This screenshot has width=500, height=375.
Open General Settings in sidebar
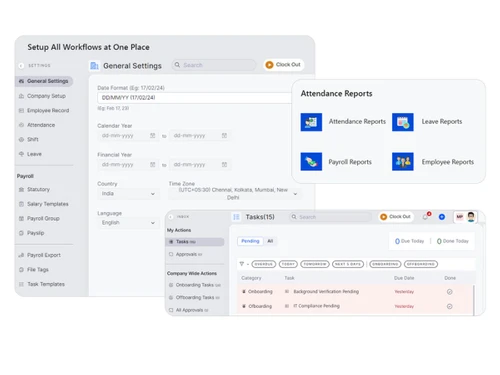(x=44, y=81)
